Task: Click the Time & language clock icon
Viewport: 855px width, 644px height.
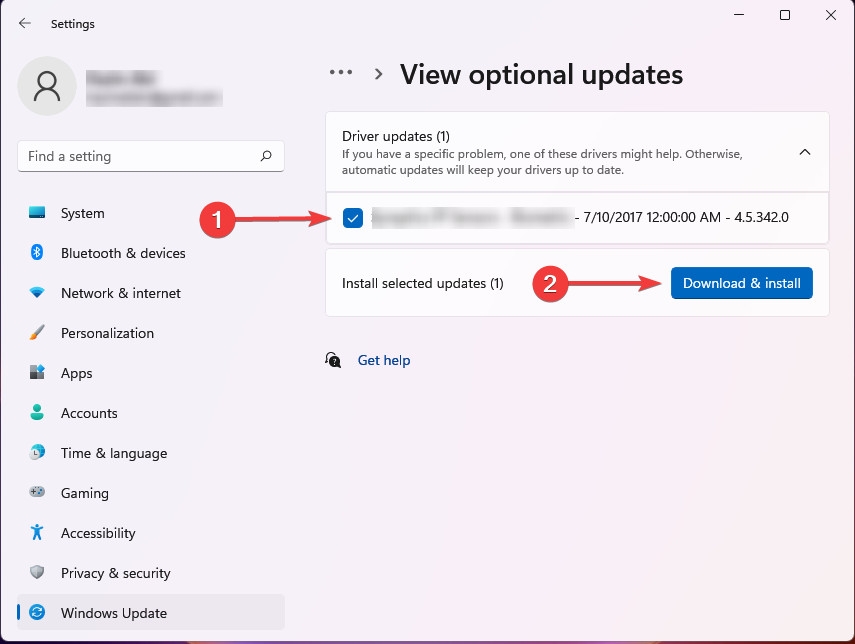Action: 37,452
